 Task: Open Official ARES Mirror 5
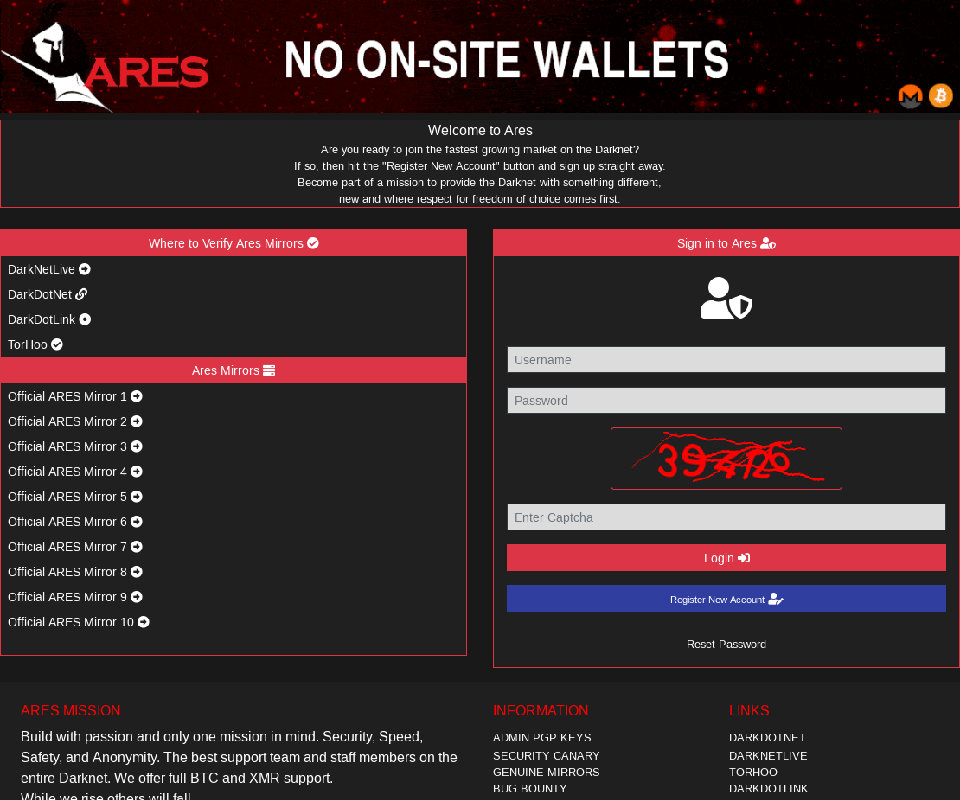tap(67, 496)
